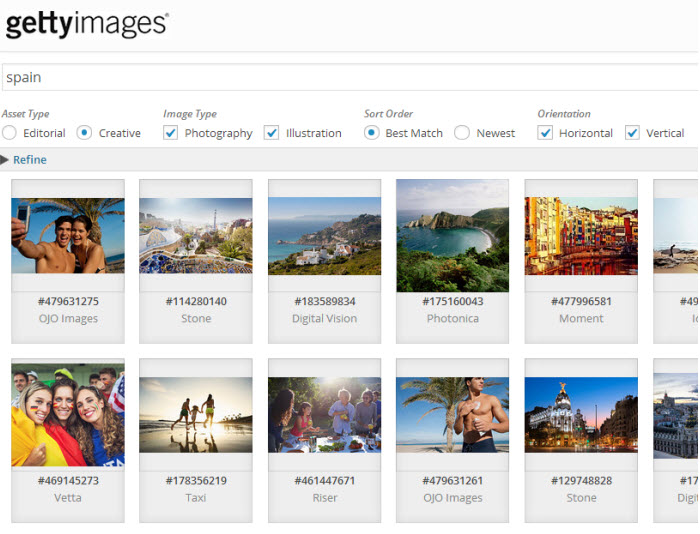Click the ID text '#479631261'
The width and height of the screenshot is (700, 534).
pyautogui.click(x=453, y=481)
